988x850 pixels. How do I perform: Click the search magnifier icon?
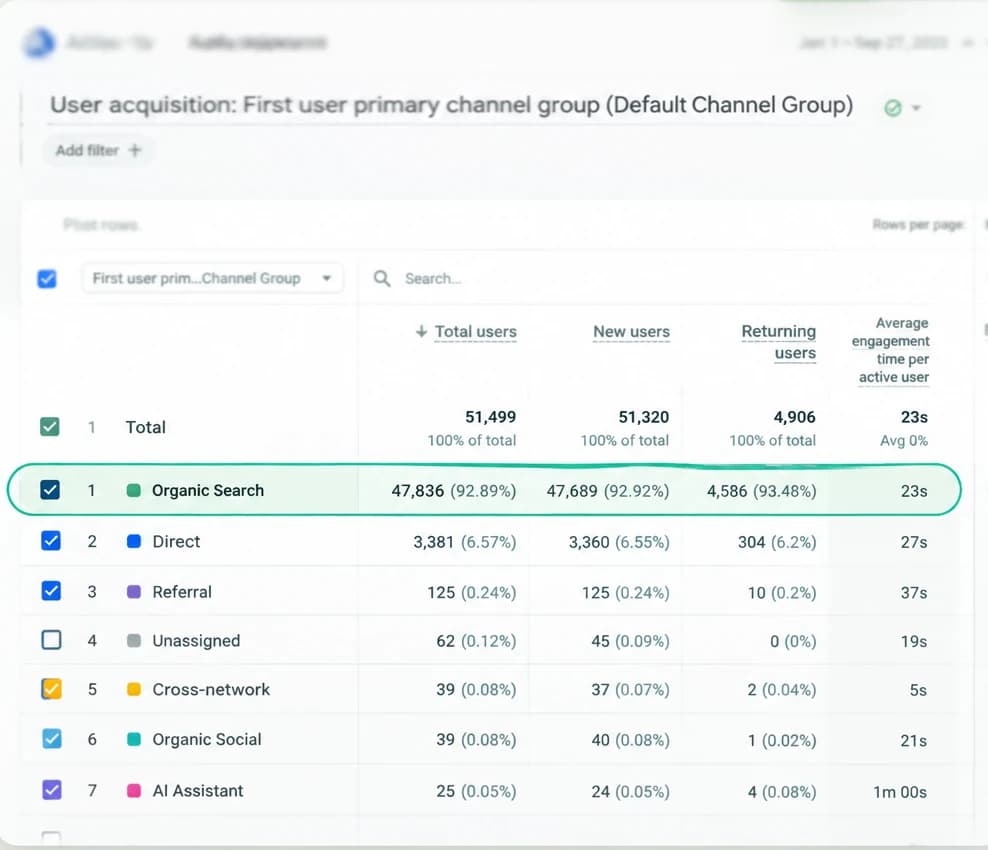[382, 279]
